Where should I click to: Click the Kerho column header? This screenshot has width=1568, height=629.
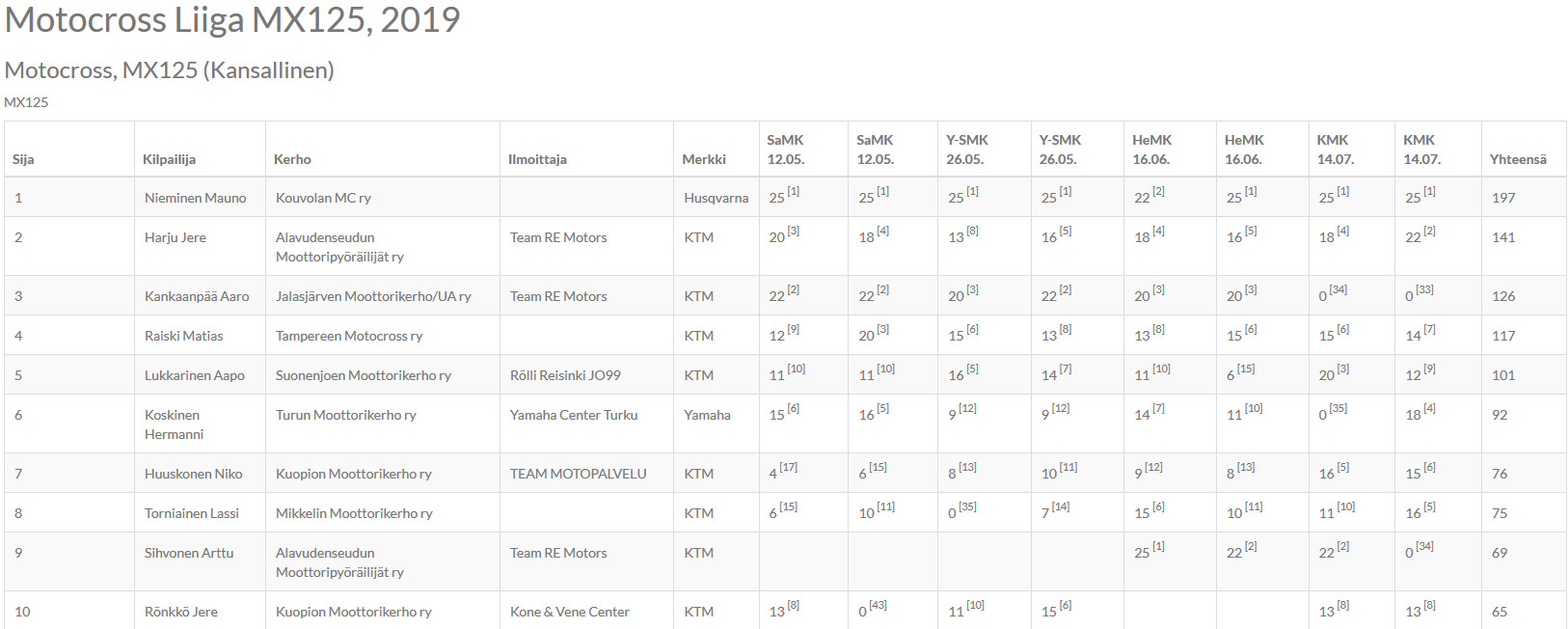coord(292,159)
